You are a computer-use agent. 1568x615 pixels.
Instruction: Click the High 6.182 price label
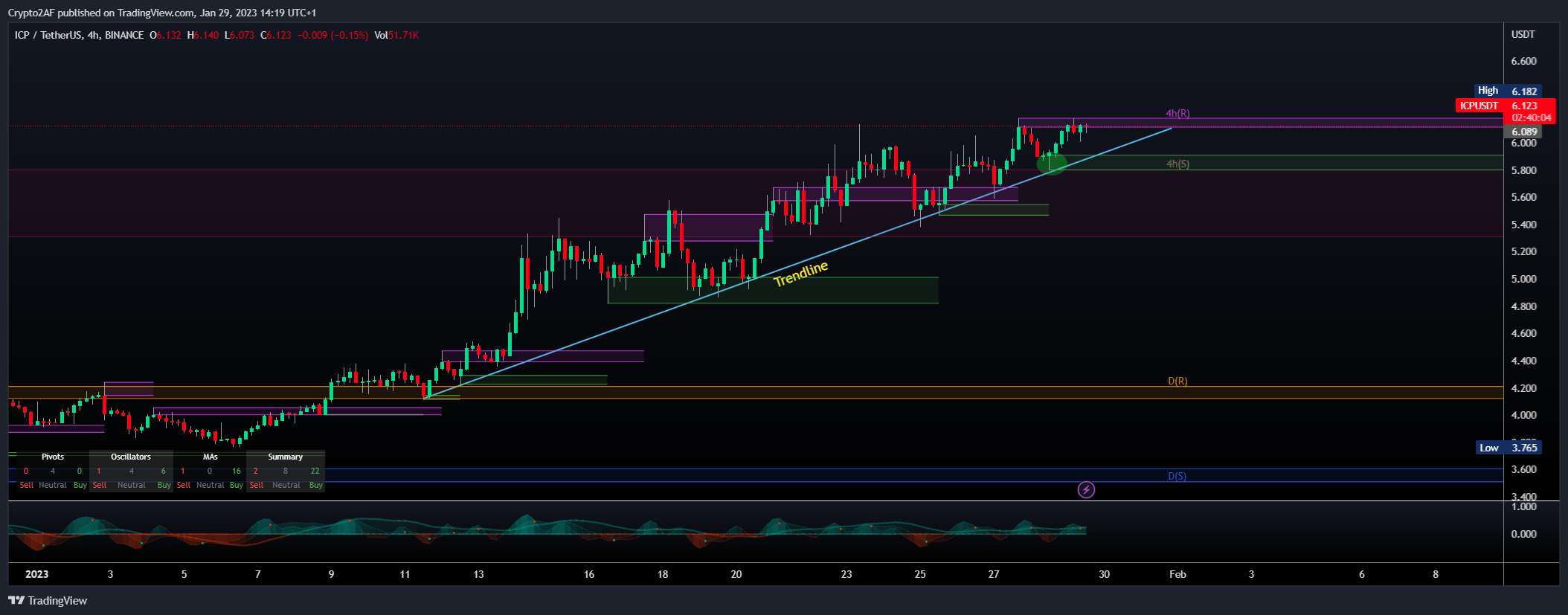(x=1508, y=91)
